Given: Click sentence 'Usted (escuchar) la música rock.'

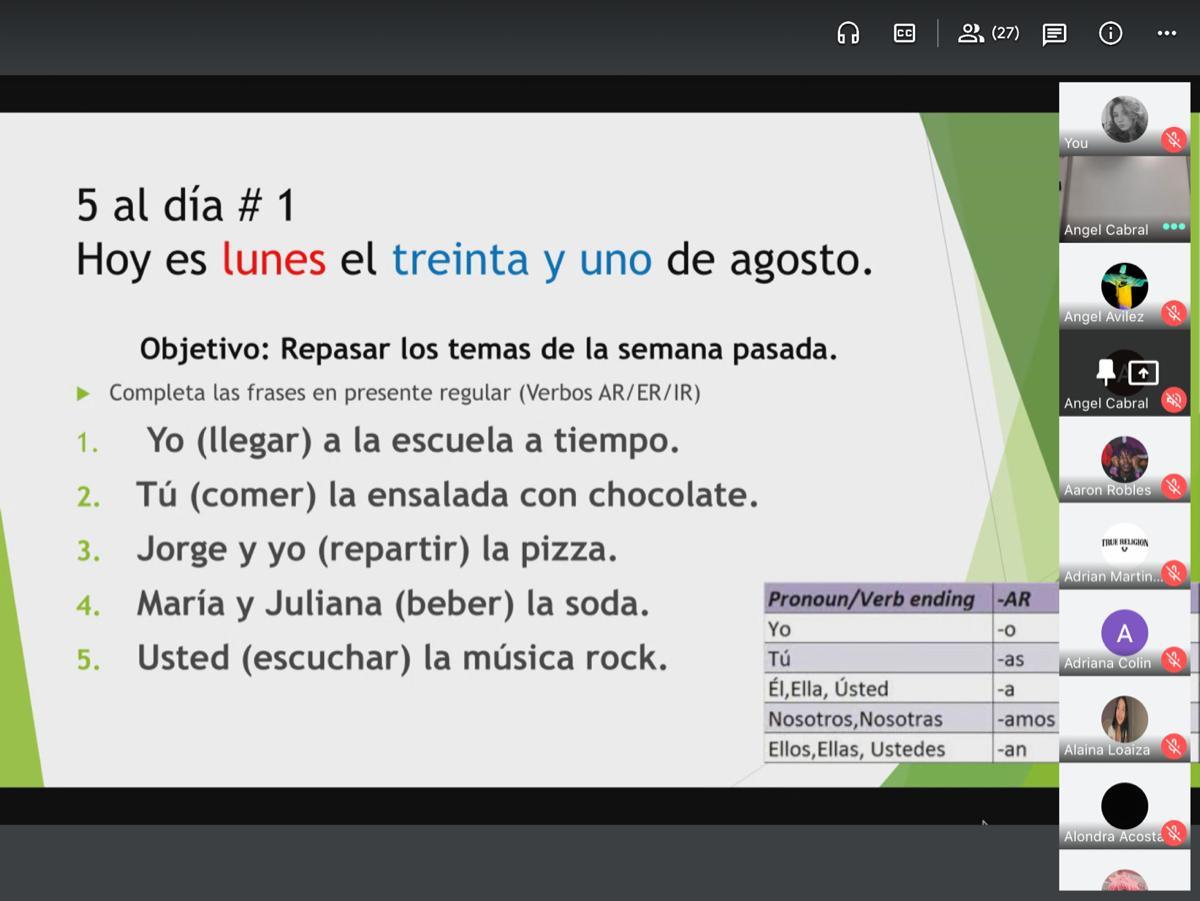Looking at the screenshot, I should click(x=402, y=657).
